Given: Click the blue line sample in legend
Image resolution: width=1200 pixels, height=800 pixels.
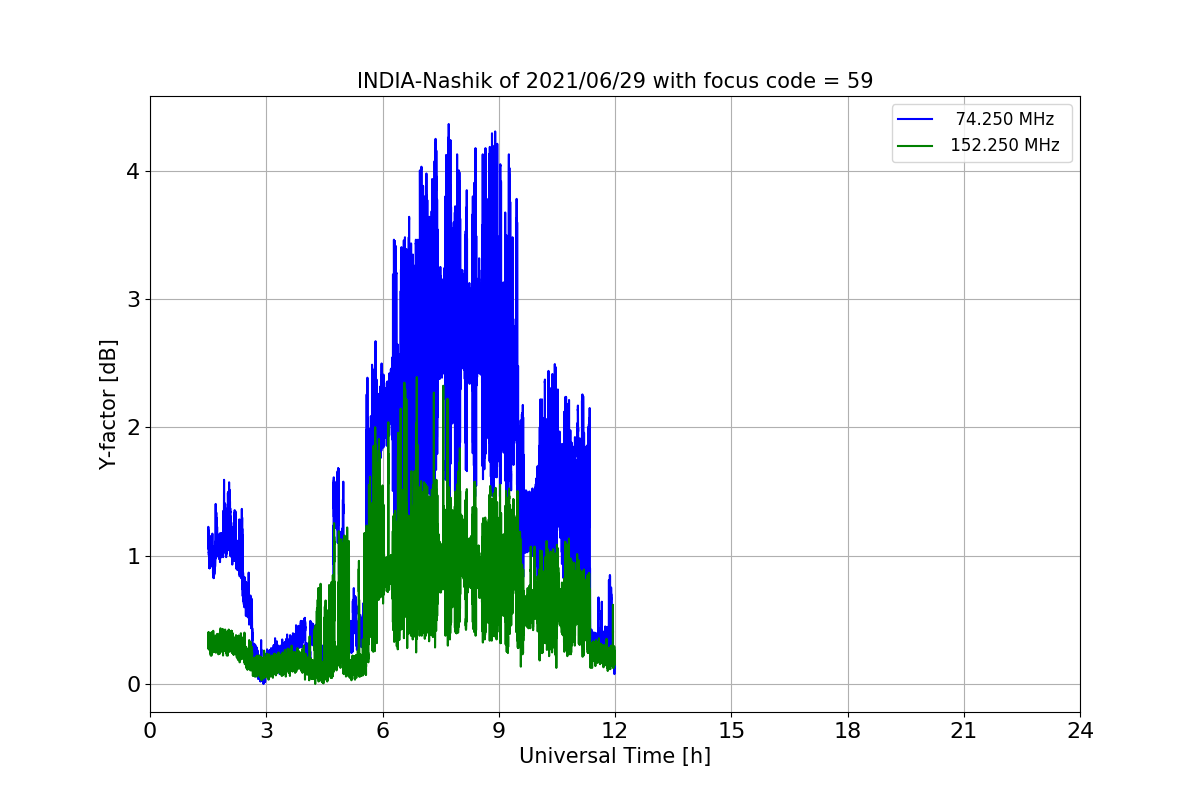Looking at the screenshot, I should point(915,120).
